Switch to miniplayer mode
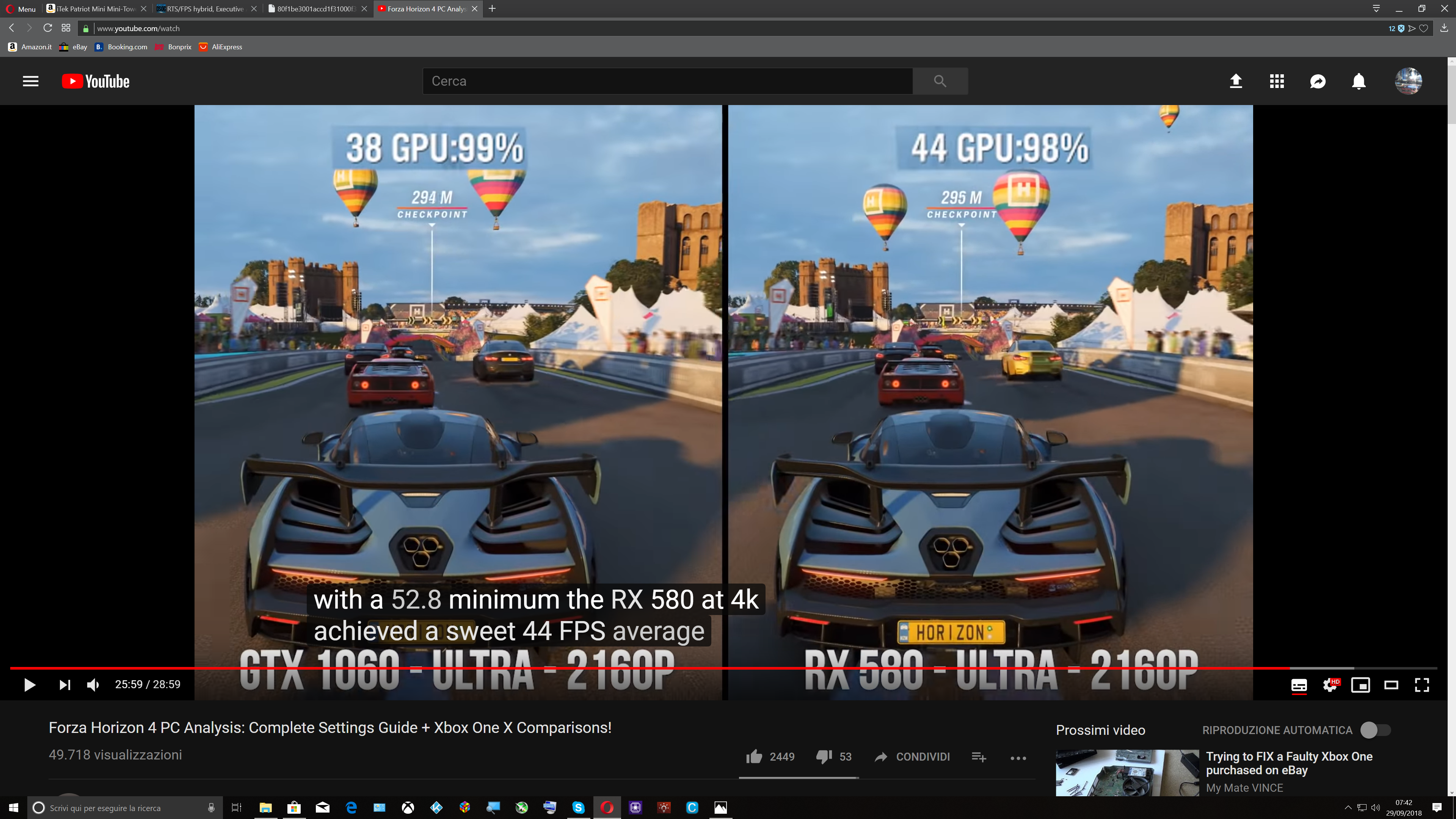The width and height of the screenshot is (1456, 819). [x=1360, y=685]
